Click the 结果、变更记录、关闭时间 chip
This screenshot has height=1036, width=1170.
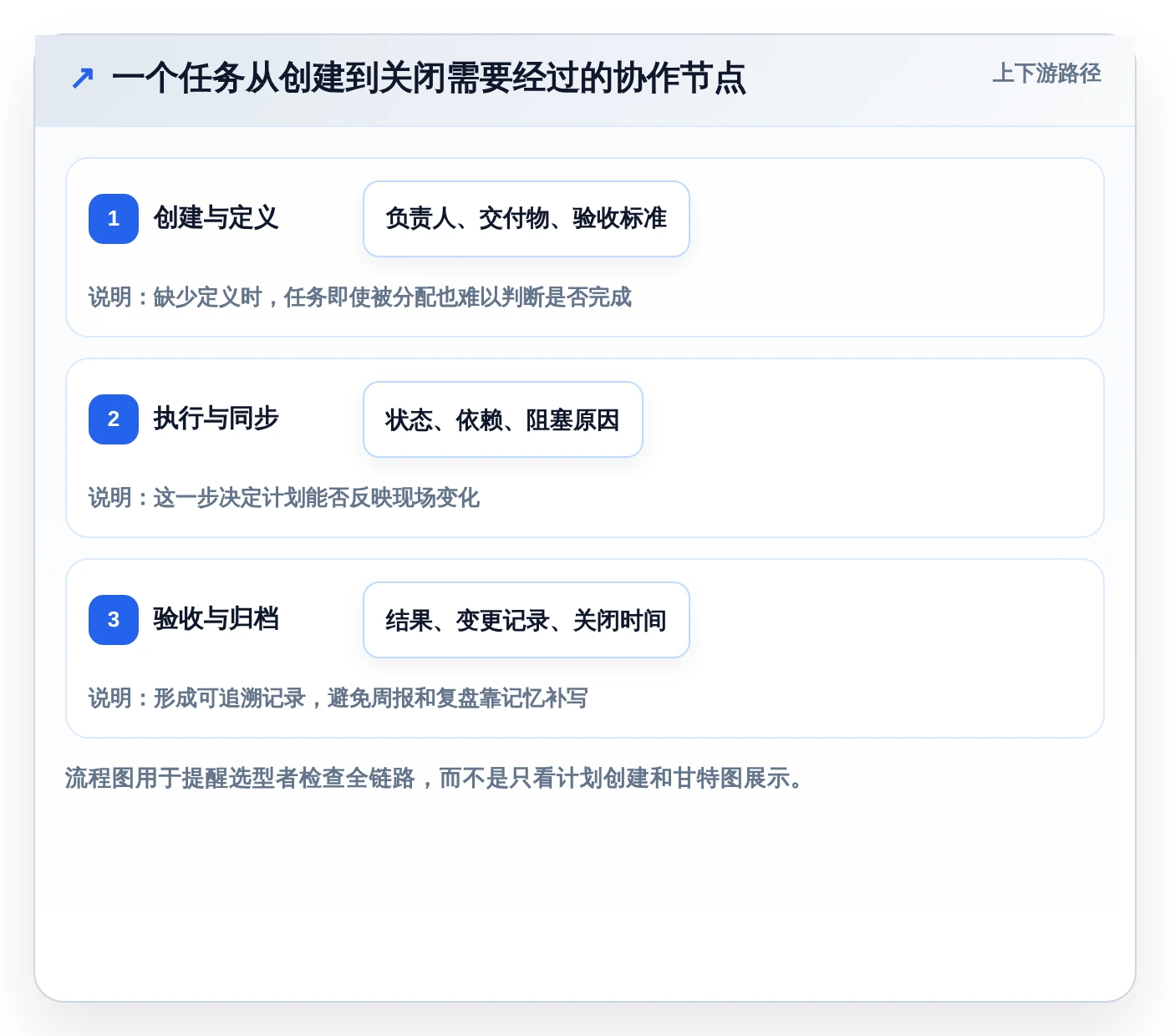click(x=526, y=620)
